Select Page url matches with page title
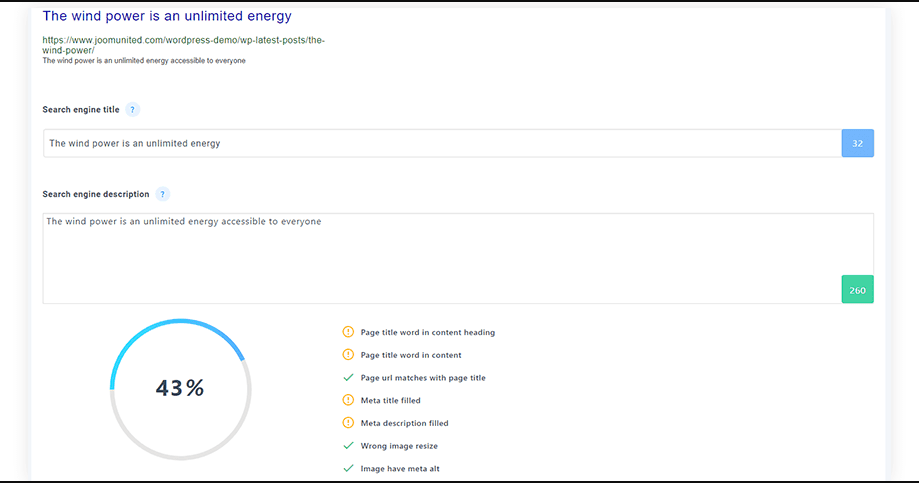Screen dimensions: 919x483 (423, 377)
